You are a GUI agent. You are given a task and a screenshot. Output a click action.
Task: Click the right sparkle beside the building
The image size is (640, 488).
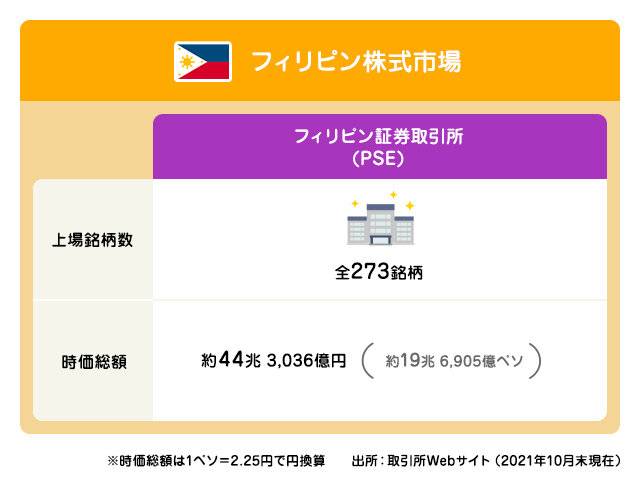410,205
